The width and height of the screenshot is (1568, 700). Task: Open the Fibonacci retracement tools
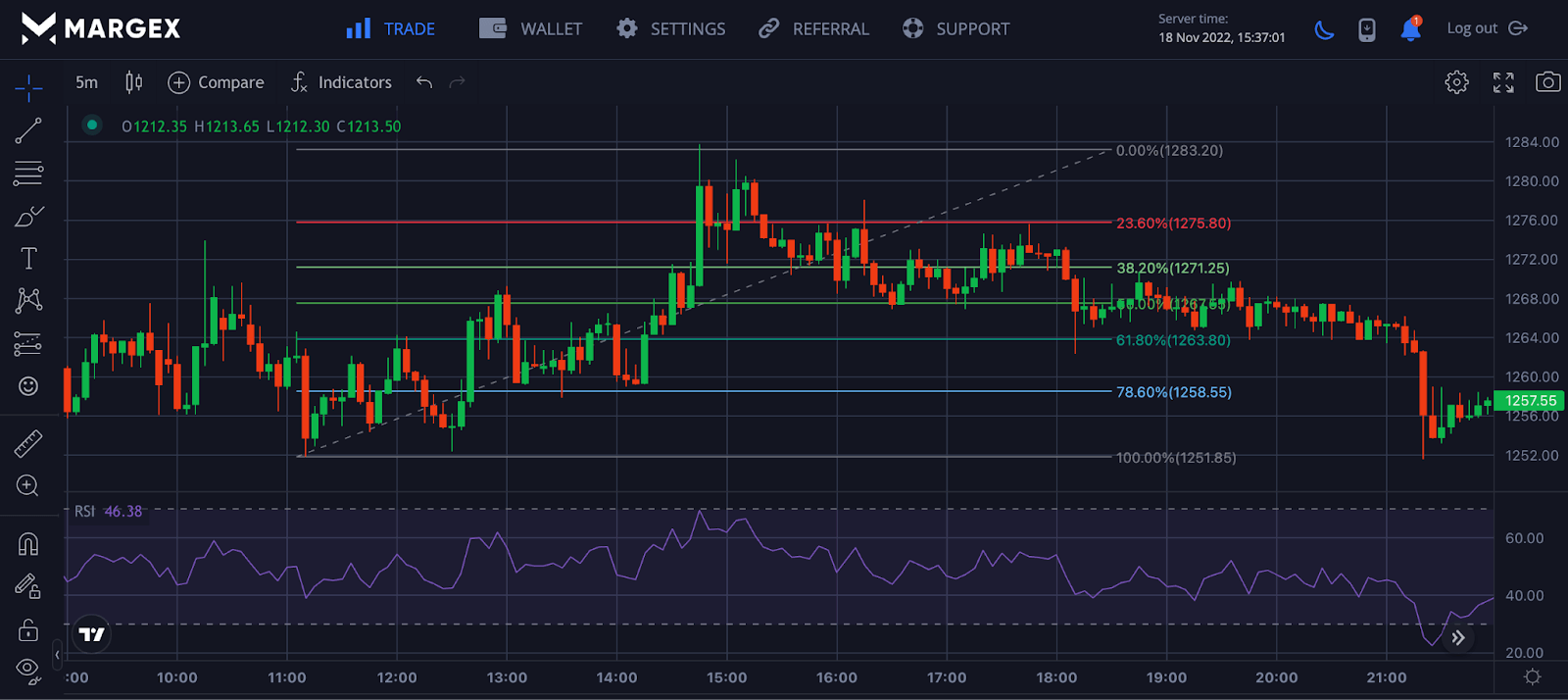coord(28,174)
